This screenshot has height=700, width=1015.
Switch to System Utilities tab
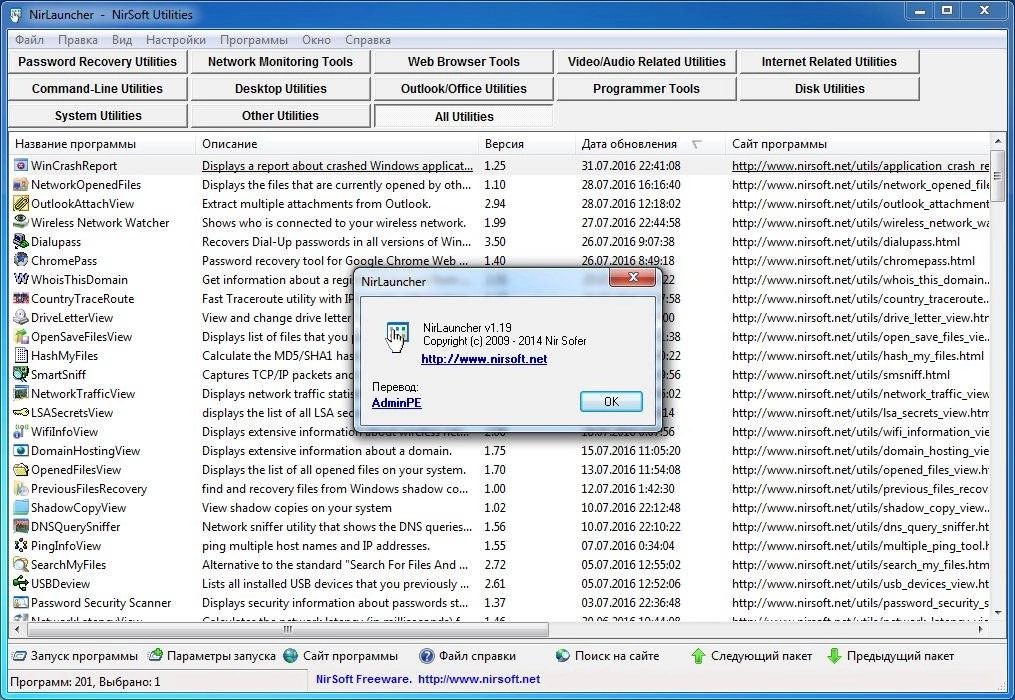pos(97,116)
